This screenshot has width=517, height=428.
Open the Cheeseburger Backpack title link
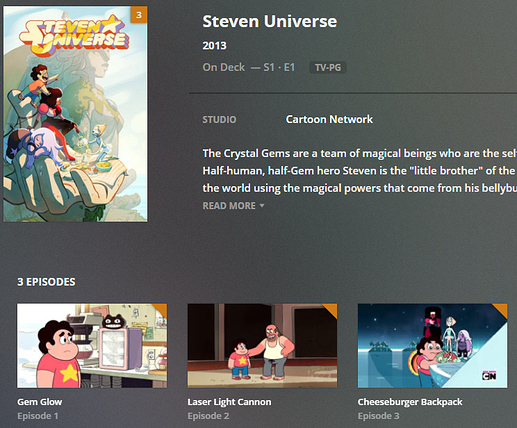click(x=410, y=402)
